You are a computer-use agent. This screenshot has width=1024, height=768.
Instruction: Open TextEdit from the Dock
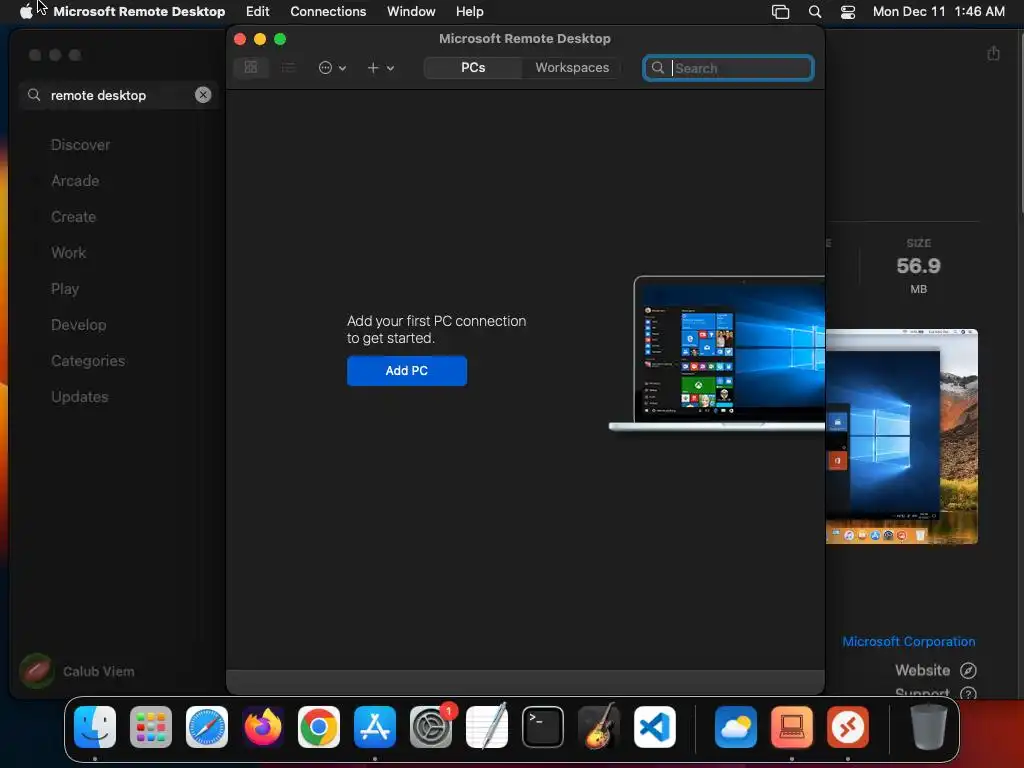[487, 727]
